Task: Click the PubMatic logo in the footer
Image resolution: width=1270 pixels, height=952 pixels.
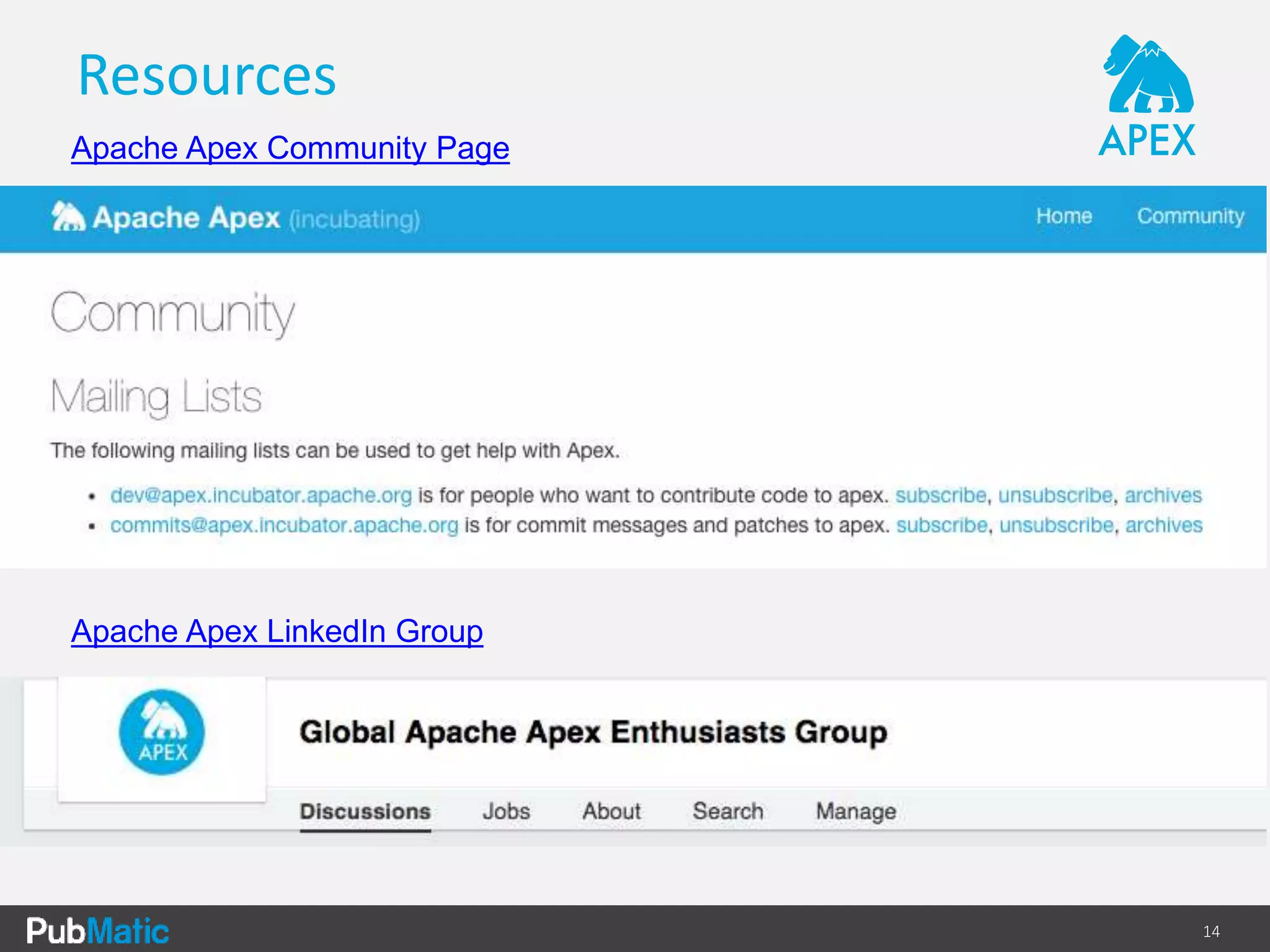Action: point(97,931)
